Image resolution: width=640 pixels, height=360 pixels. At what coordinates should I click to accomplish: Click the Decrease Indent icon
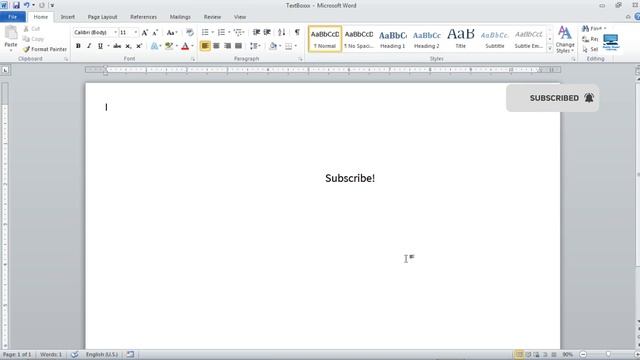(x=256, y=32)
